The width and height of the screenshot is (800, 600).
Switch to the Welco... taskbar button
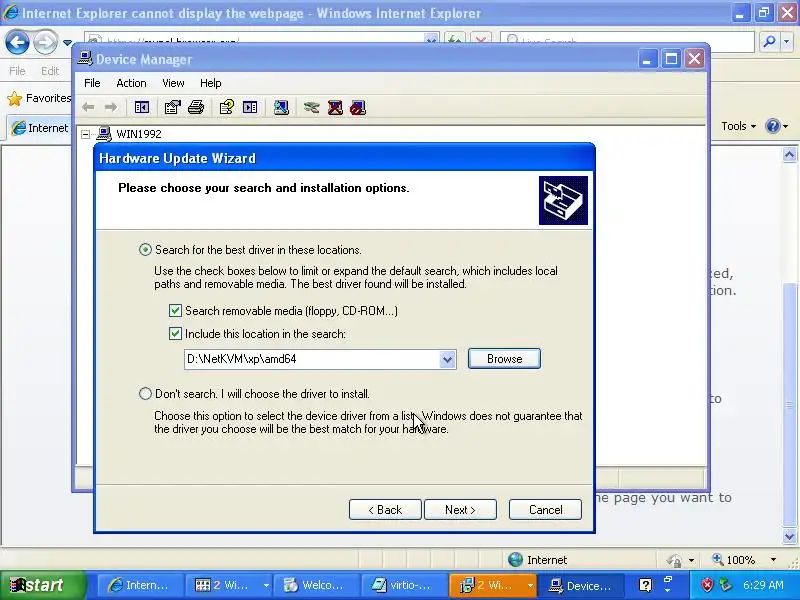coord(316,585)
